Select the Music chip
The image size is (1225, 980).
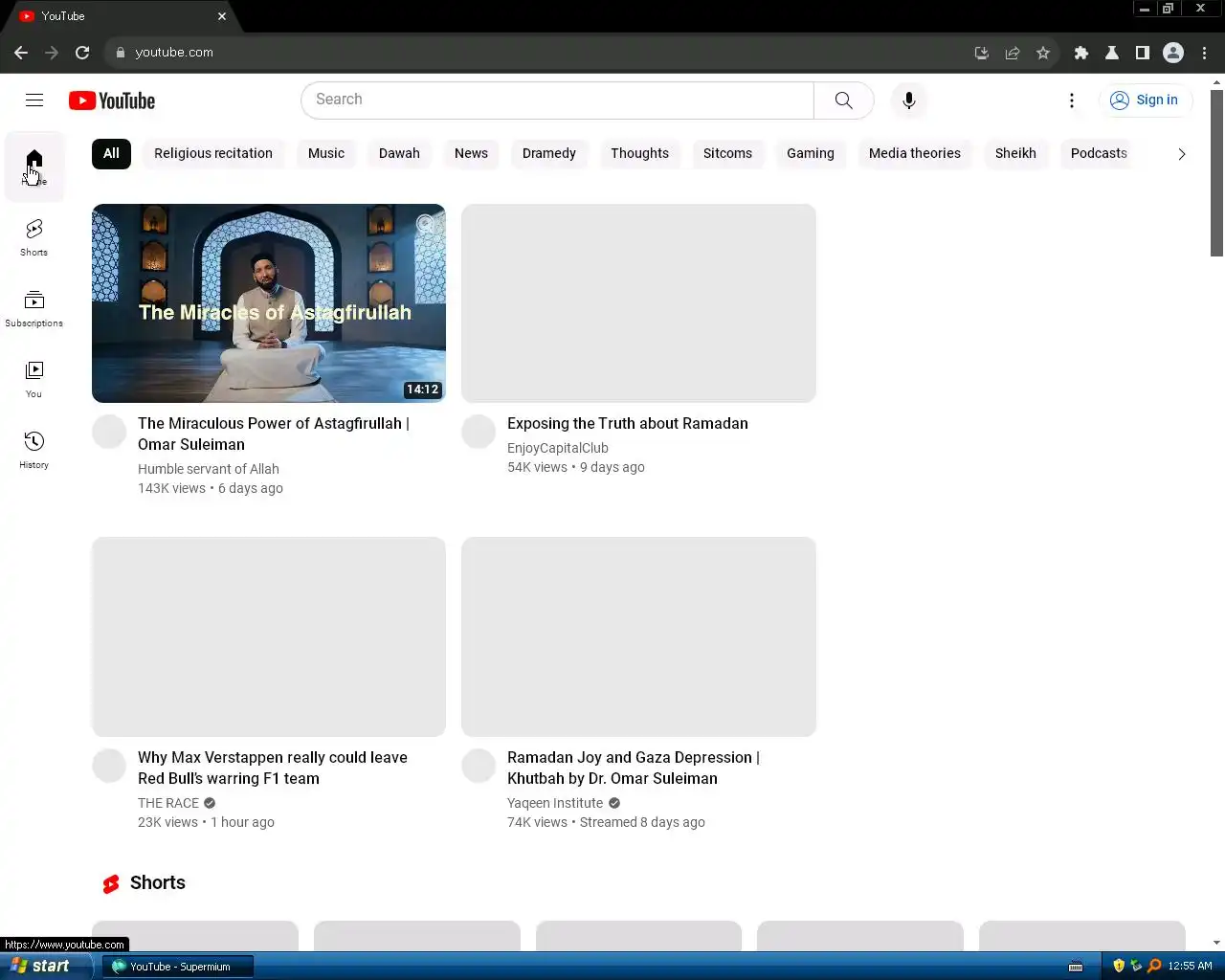(x=326, y=153)
